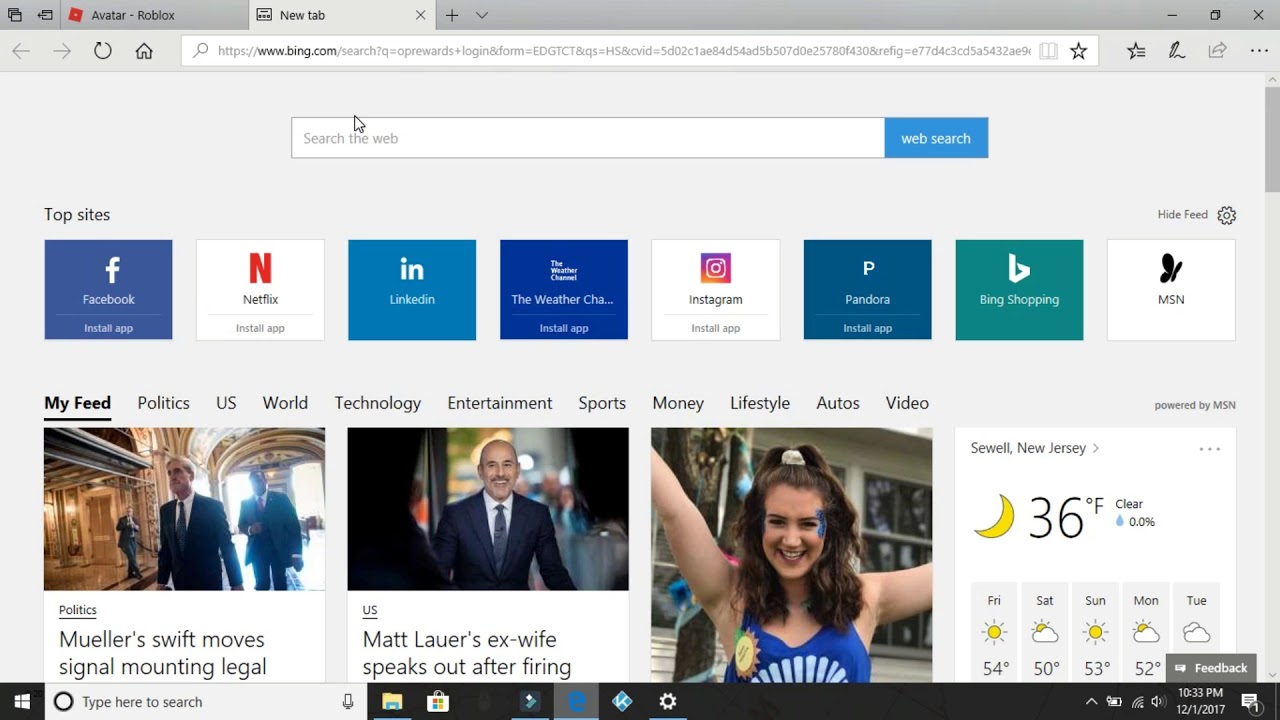
Task: Close the New tab tab
Action: coord(420,15)
